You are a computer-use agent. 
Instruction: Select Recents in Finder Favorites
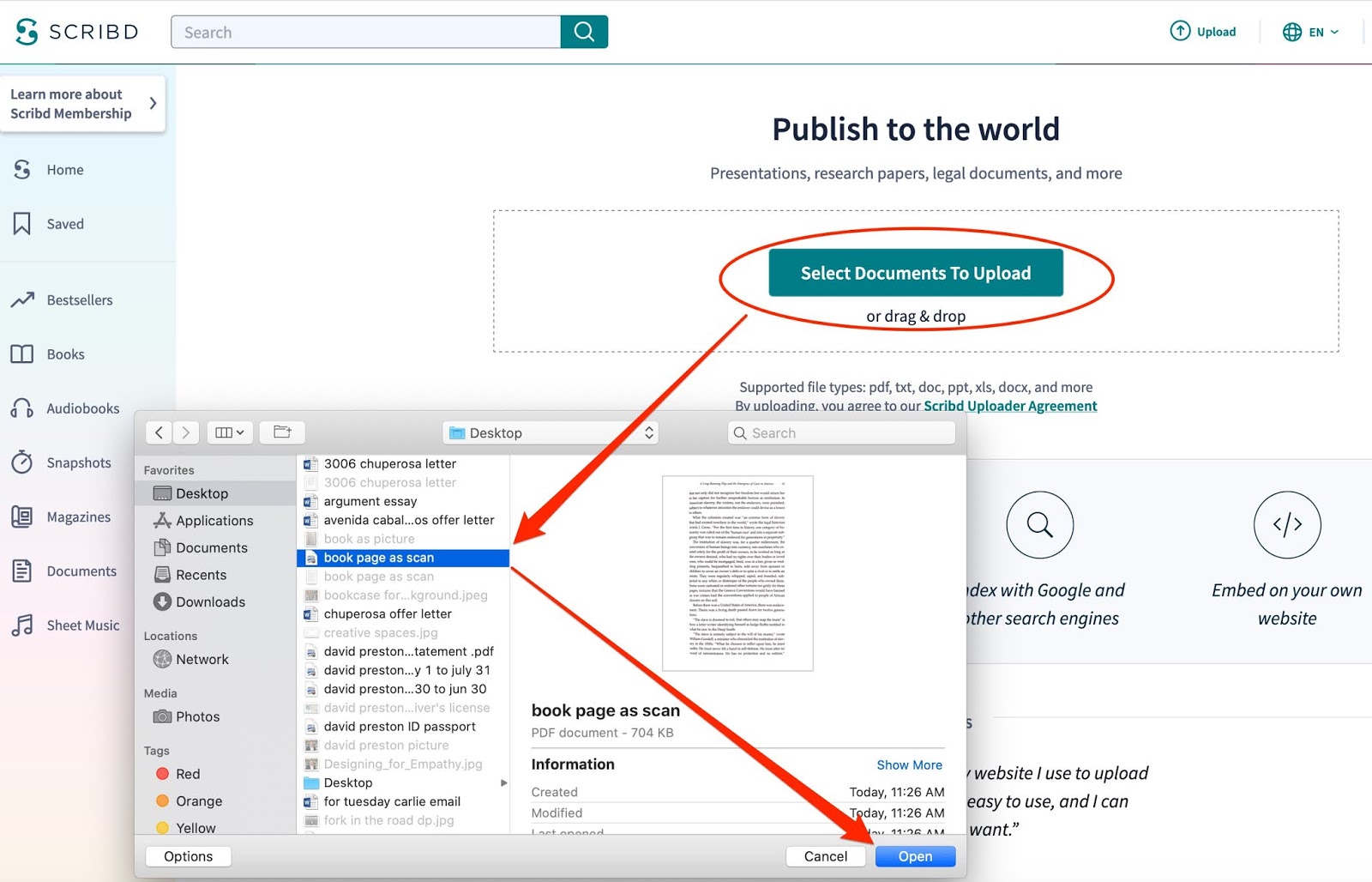click(x=215, y=575)
